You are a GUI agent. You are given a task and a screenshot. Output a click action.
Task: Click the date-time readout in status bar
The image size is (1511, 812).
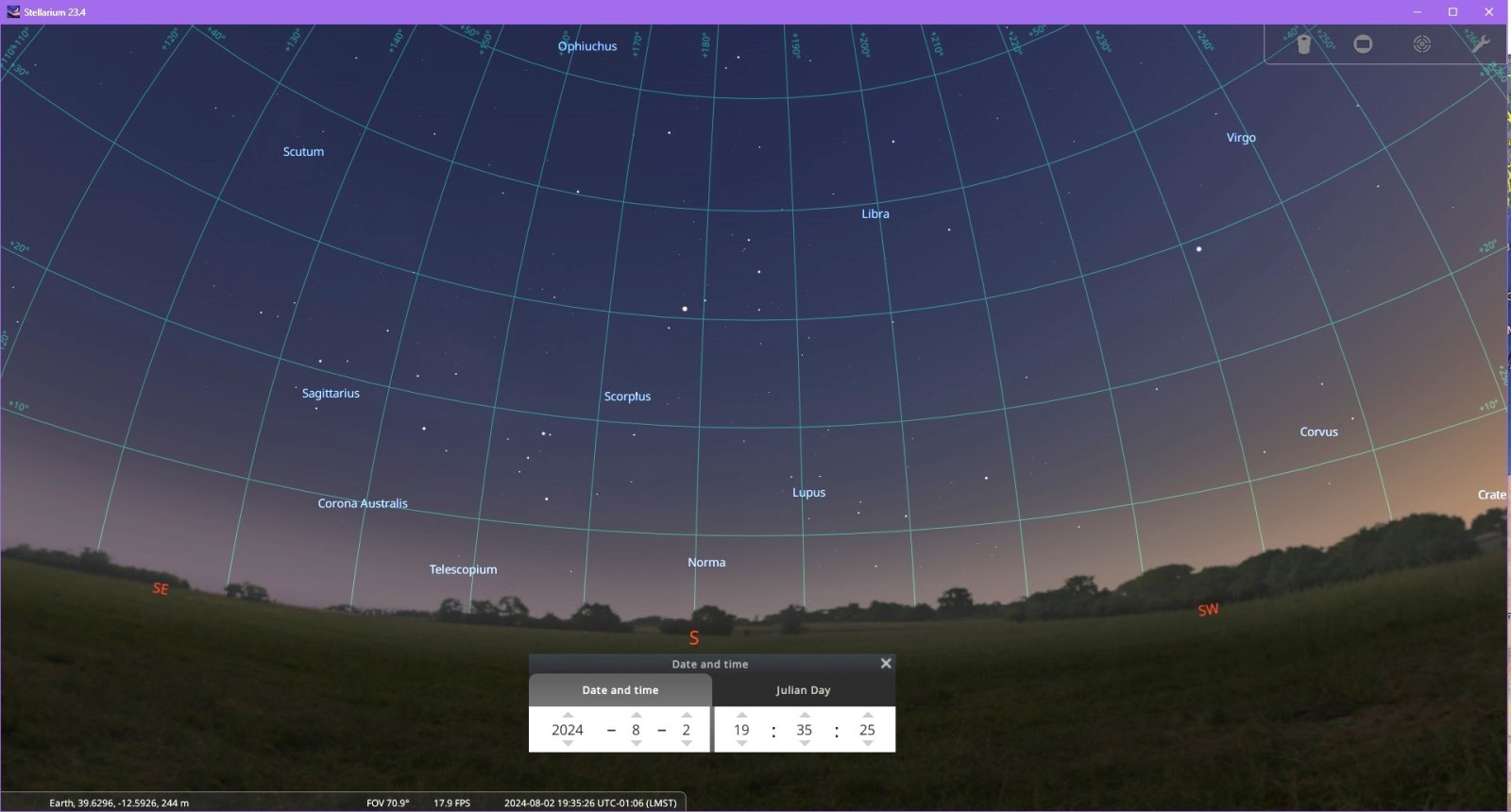tap(590, 803)
